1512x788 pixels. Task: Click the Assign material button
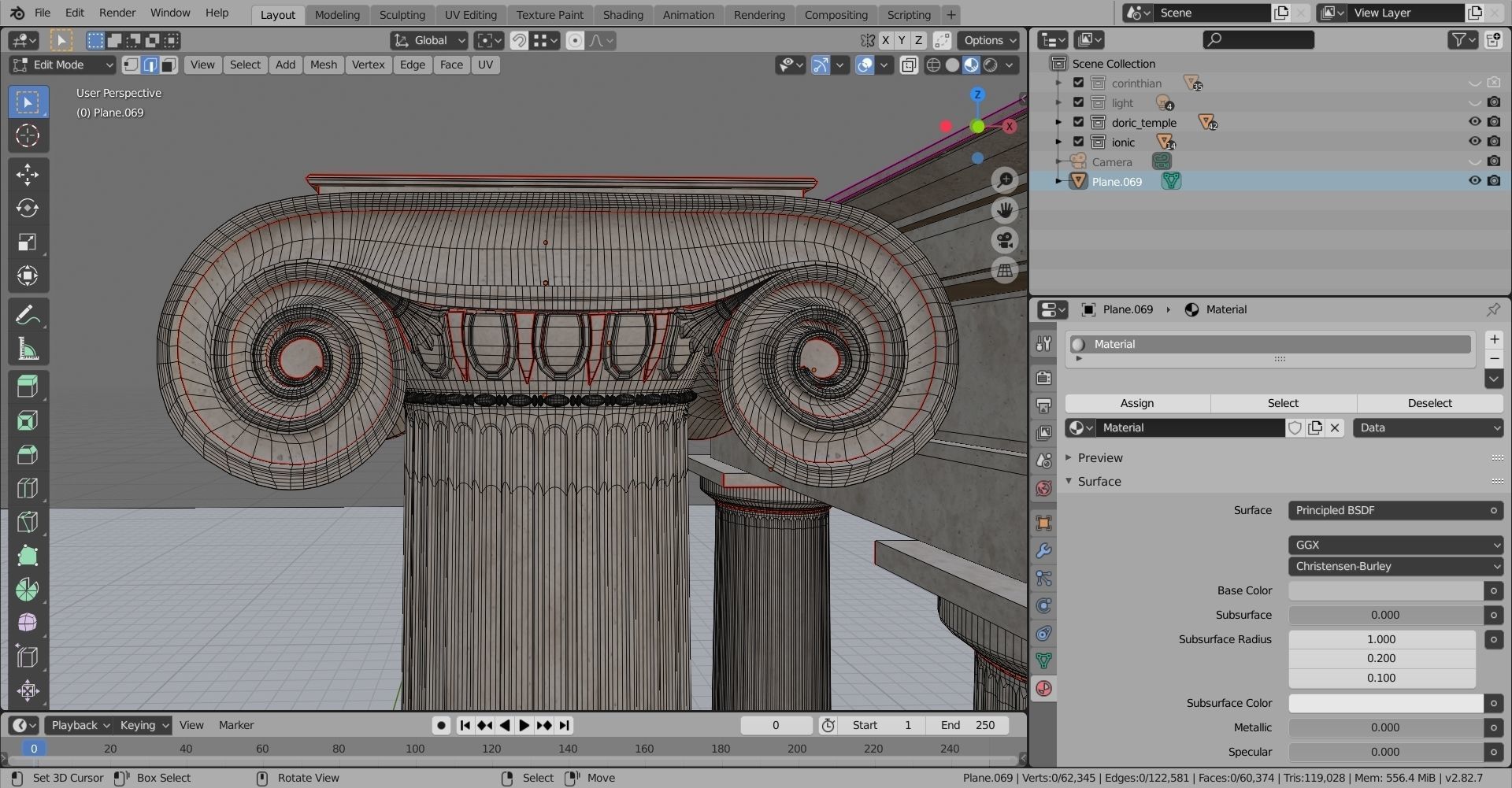pos(1137,403)
